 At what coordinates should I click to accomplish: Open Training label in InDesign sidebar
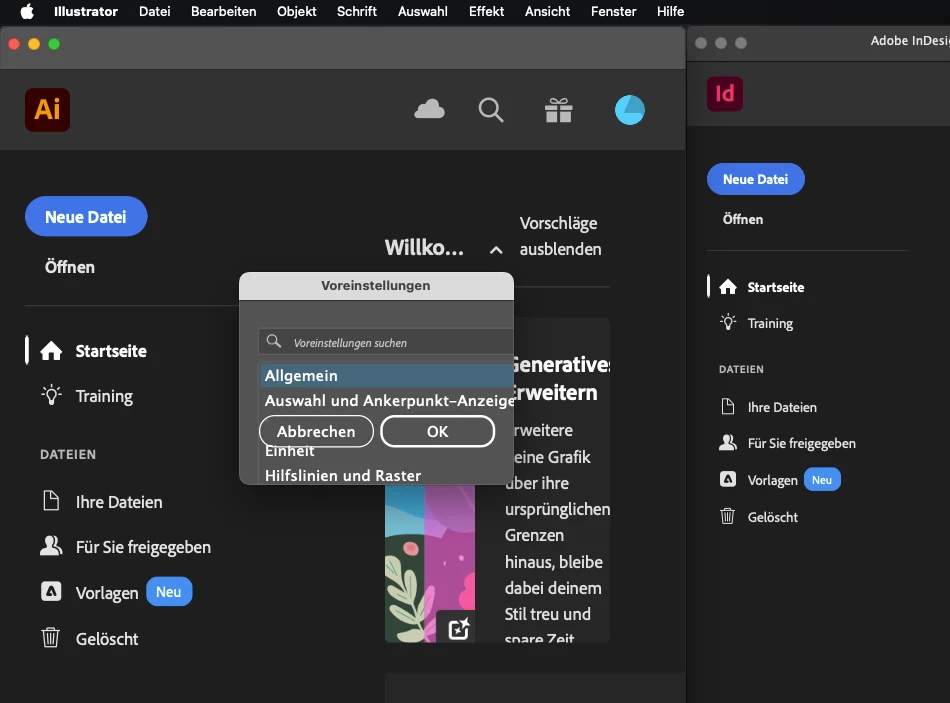(x=770, y=324)
